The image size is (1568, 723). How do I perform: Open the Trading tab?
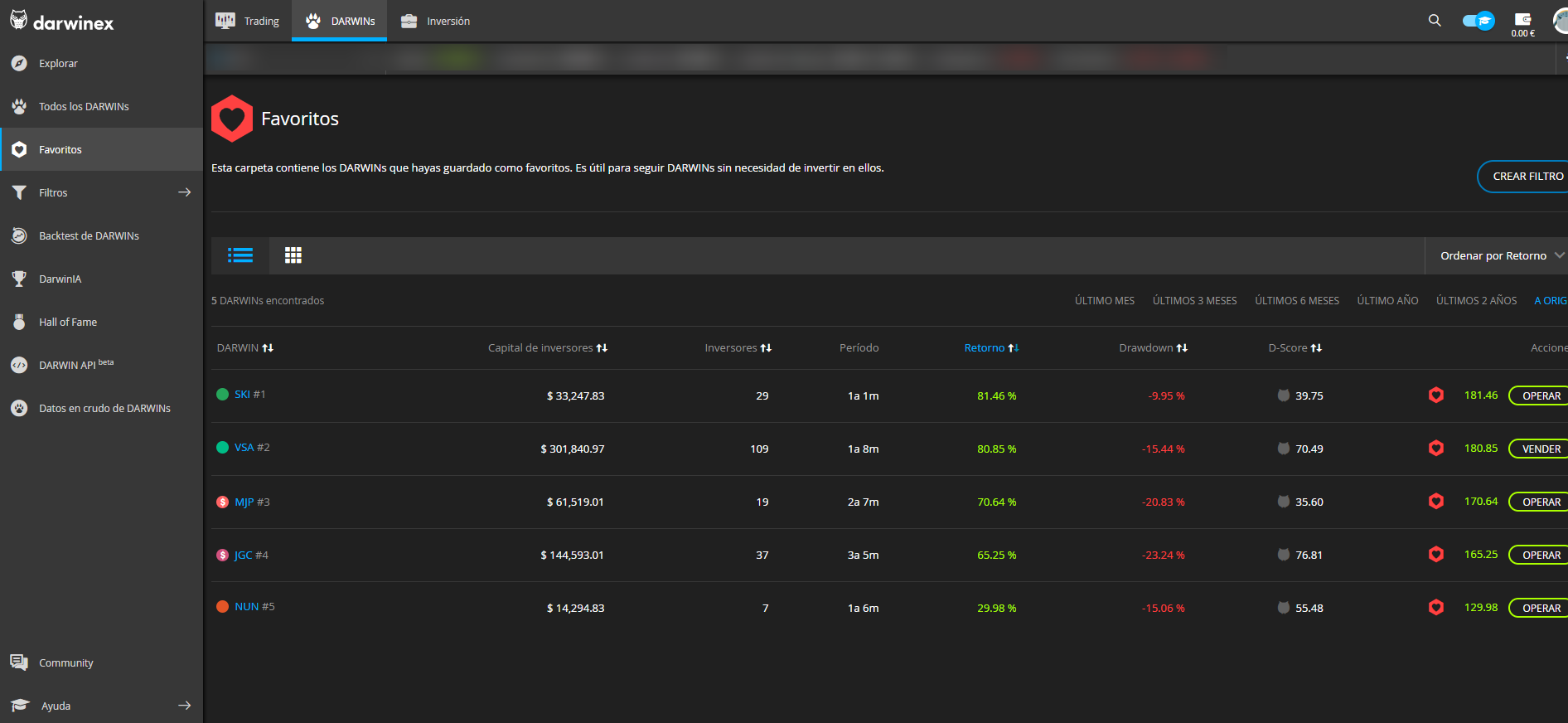click(x=248, y=21)
